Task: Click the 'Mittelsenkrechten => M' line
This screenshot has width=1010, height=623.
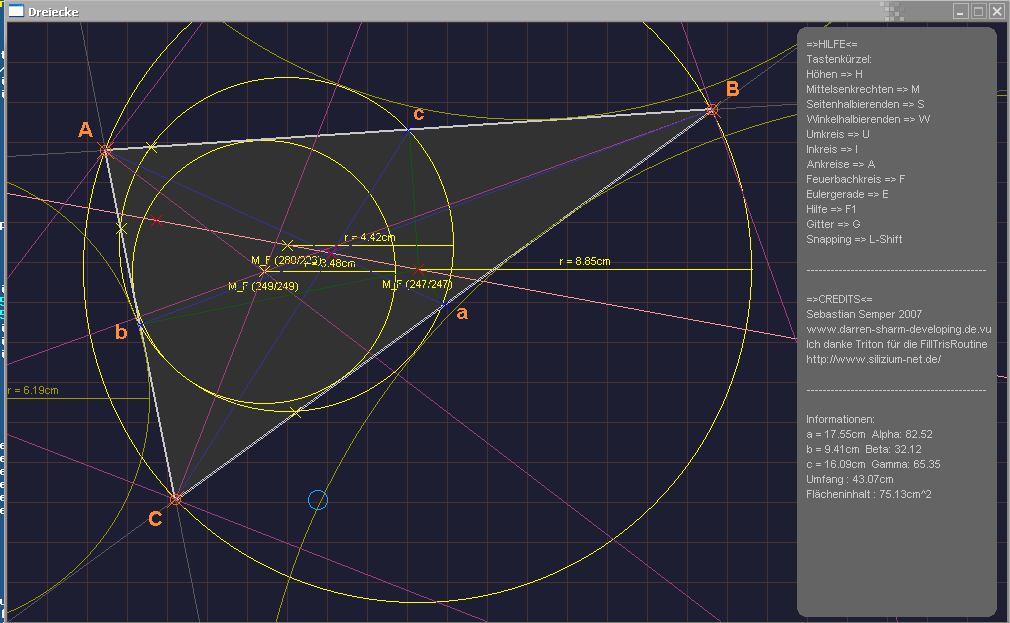Action: (x=862, y=89)
